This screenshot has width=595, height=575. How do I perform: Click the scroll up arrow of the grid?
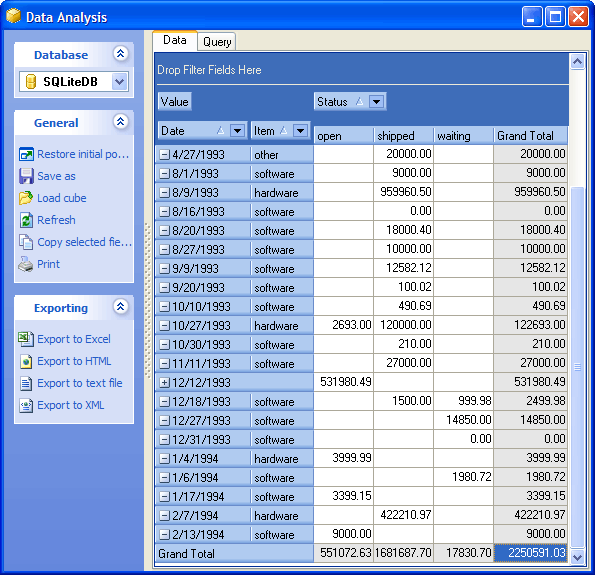coord(577,61)
